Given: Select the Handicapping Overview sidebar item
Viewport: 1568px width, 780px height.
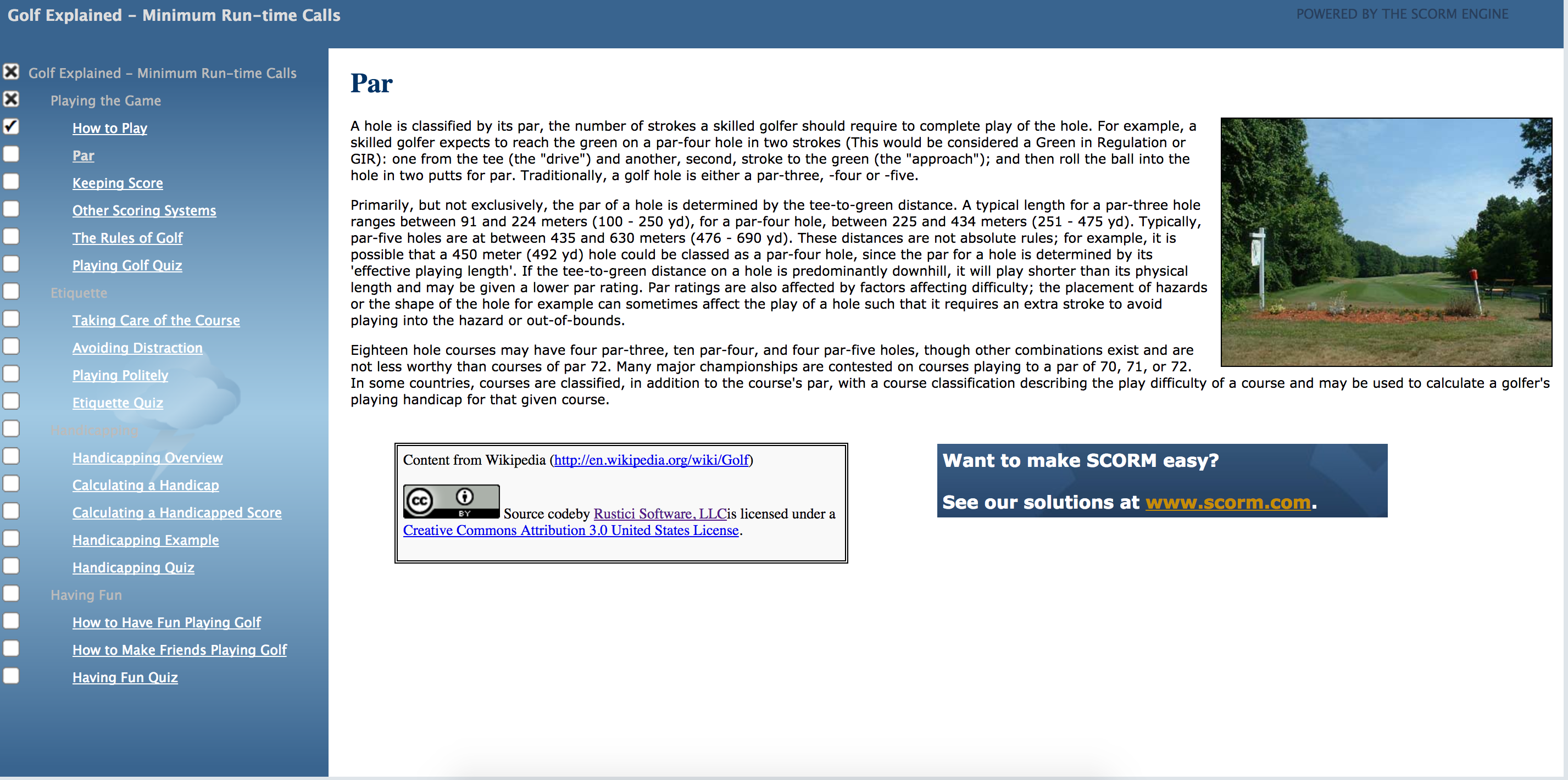Looking at the screenshot, I should 147,457.
